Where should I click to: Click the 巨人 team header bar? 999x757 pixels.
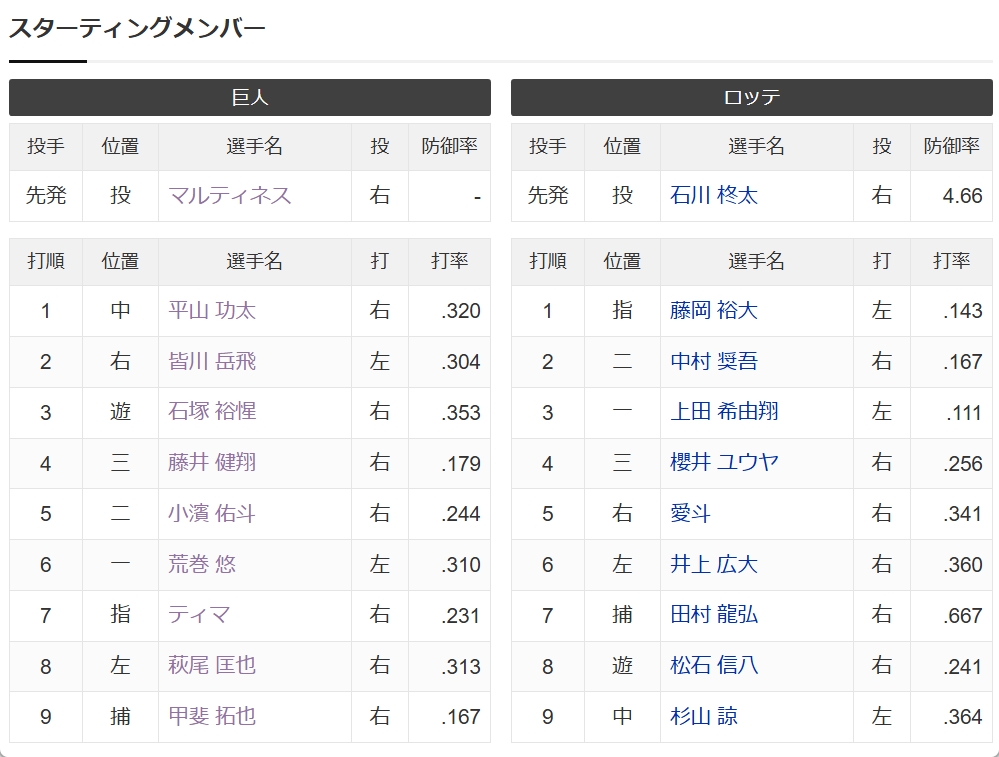250,98
